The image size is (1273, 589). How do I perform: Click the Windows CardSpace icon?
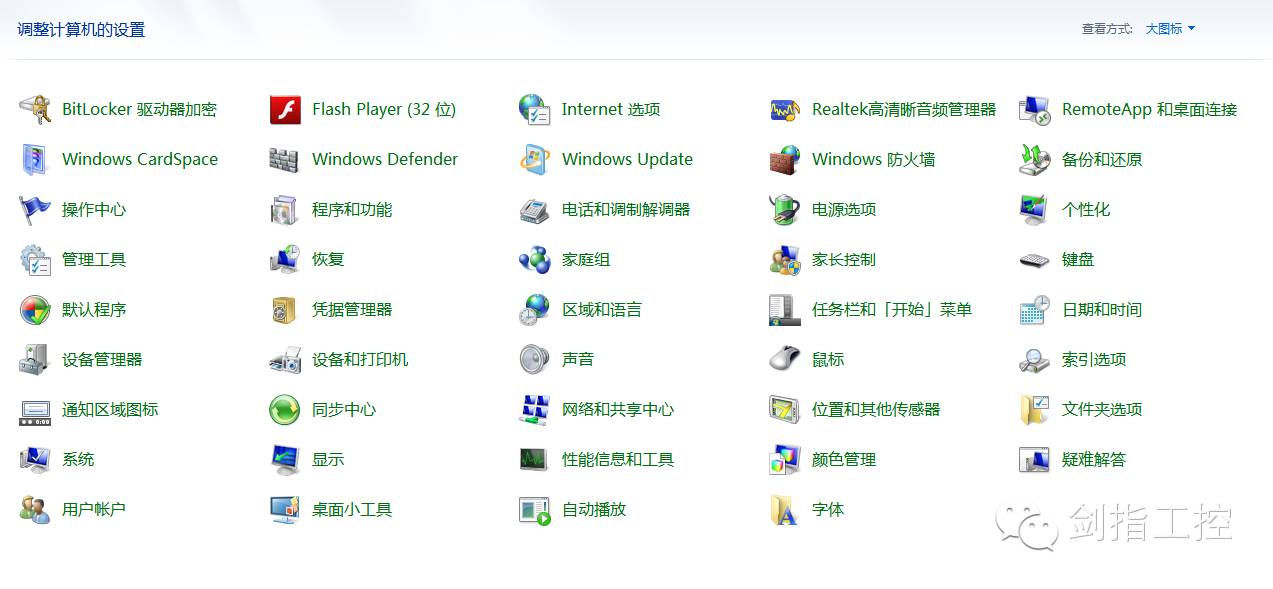click(x=35, y=159)
